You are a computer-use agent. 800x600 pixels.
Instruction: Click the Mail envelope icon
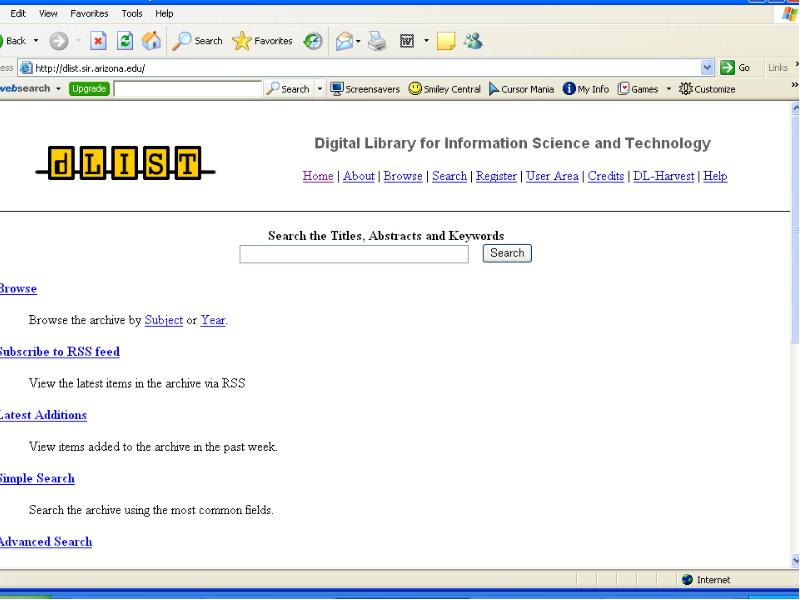(x=344, y=41)
